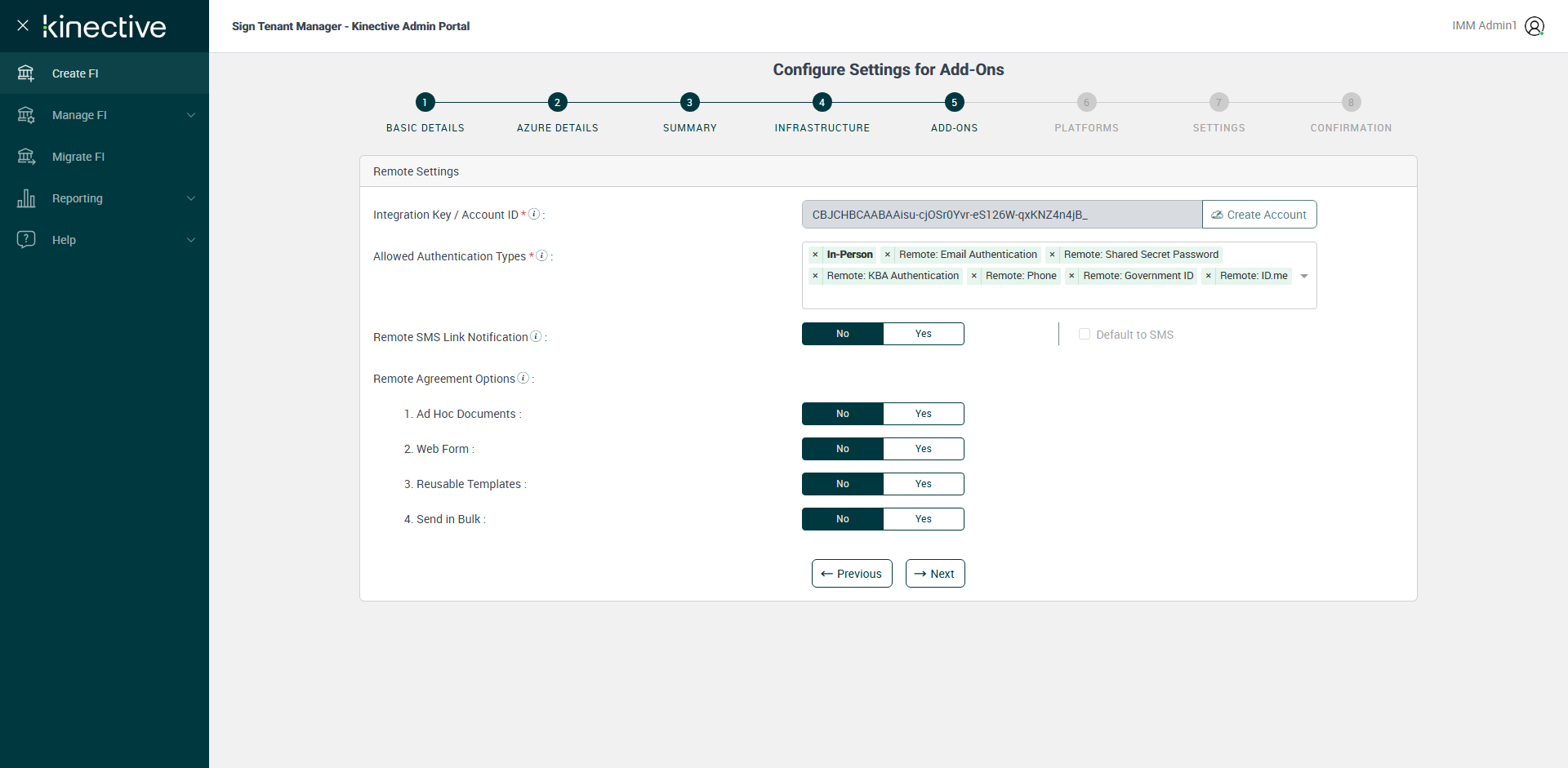Open the Manage FI menu item
This screenshot has height=768, width=1568.
point(105,115)
